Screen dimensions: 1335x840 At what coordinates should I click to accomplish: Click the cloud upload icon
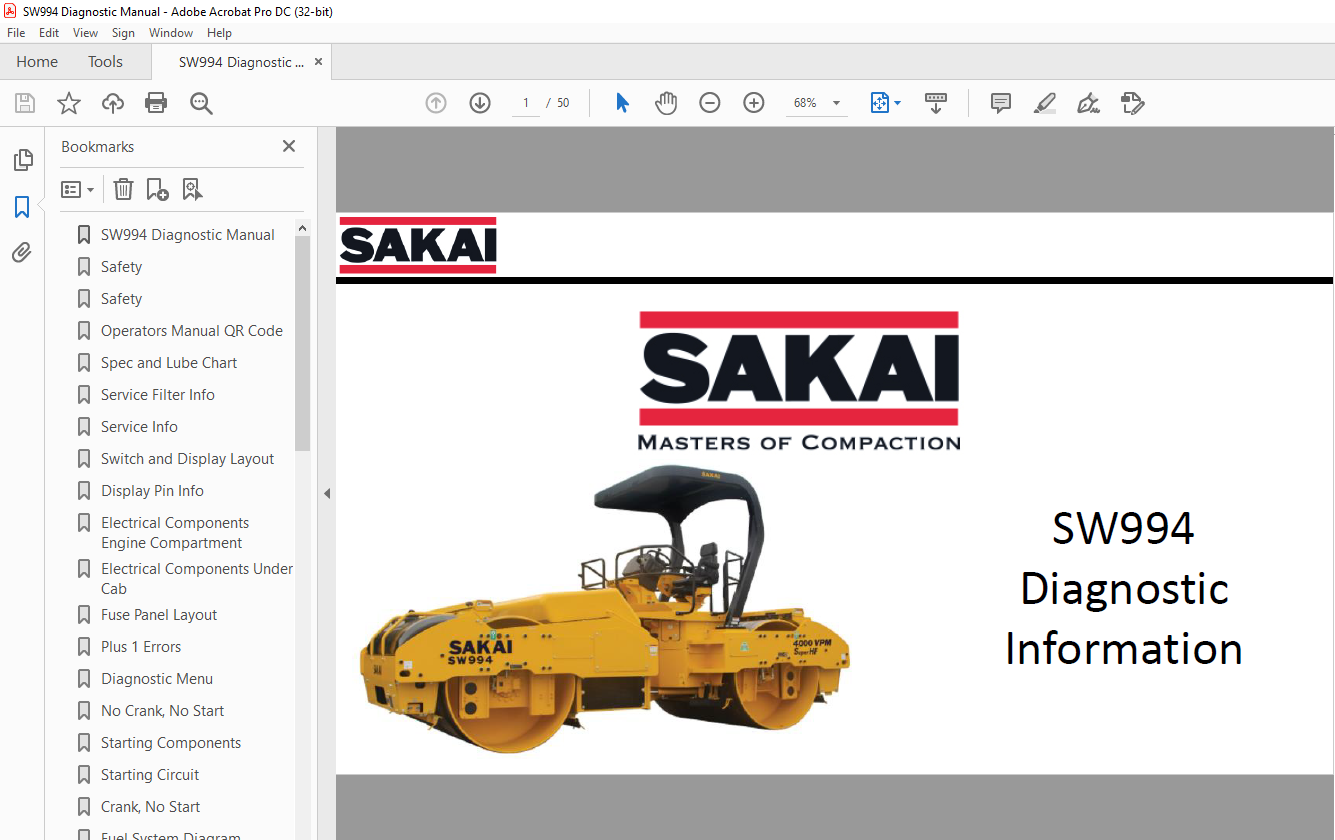113,103
